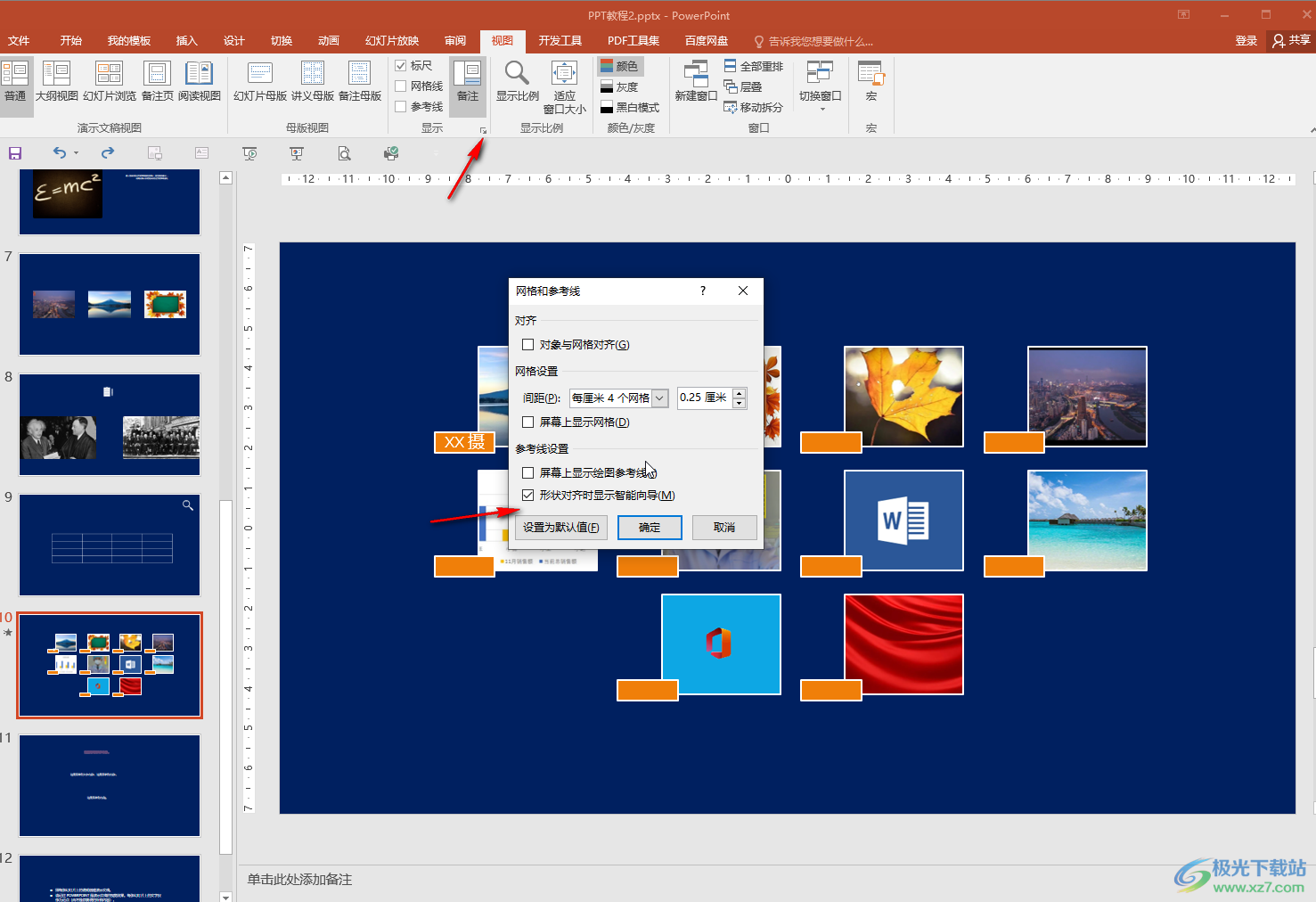The width and height of the screenshot is (1316, 902).
Task: Click the Undo arrow icon
Action: (x=59, y=153)
